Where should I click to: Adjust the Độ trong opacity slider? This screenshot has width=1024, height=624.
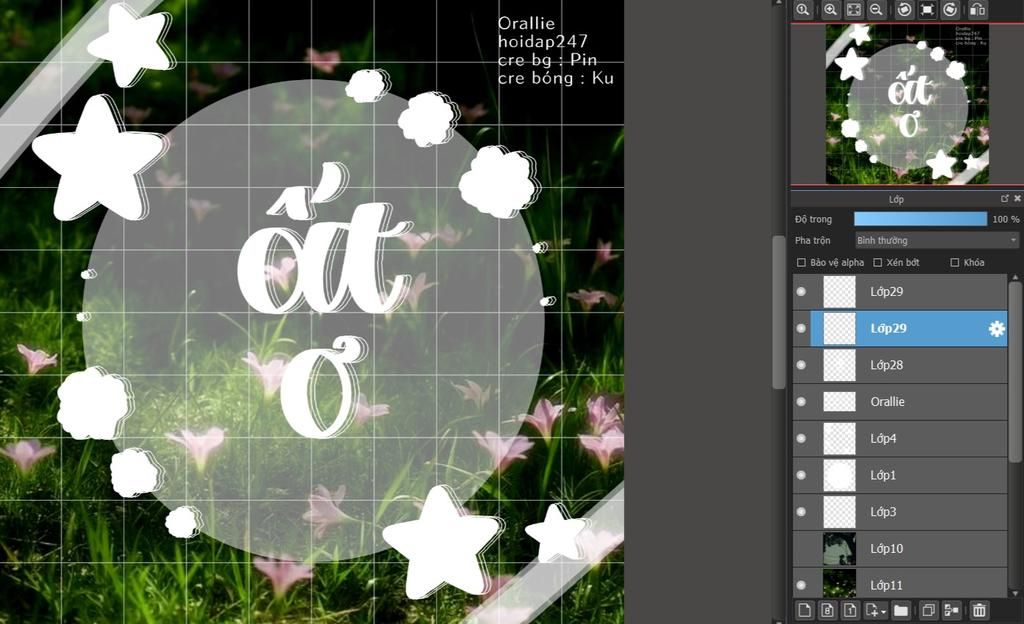[x=920, y=219]
